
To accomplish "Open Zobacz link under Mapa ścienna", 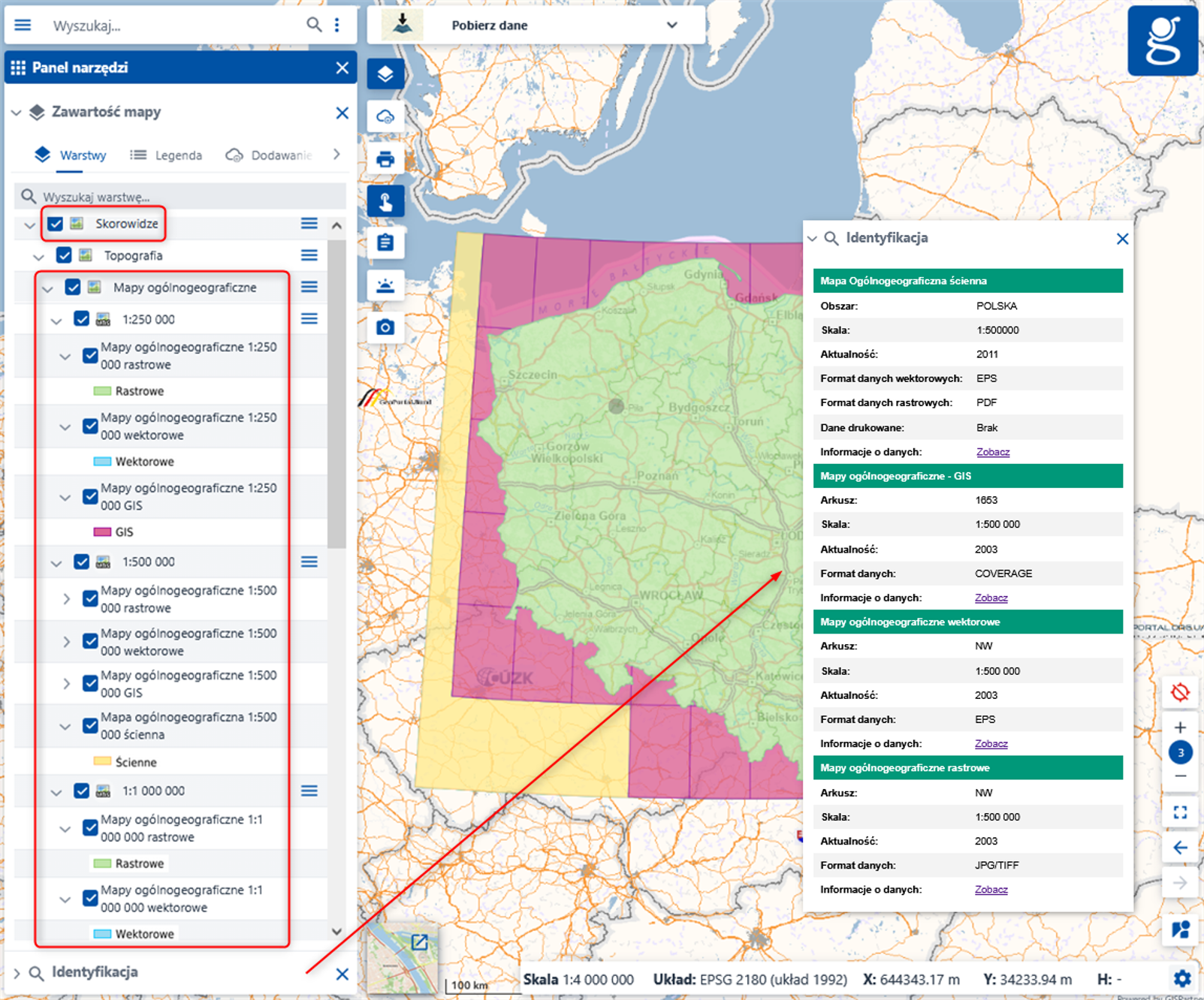I will (x=992, y=452).
